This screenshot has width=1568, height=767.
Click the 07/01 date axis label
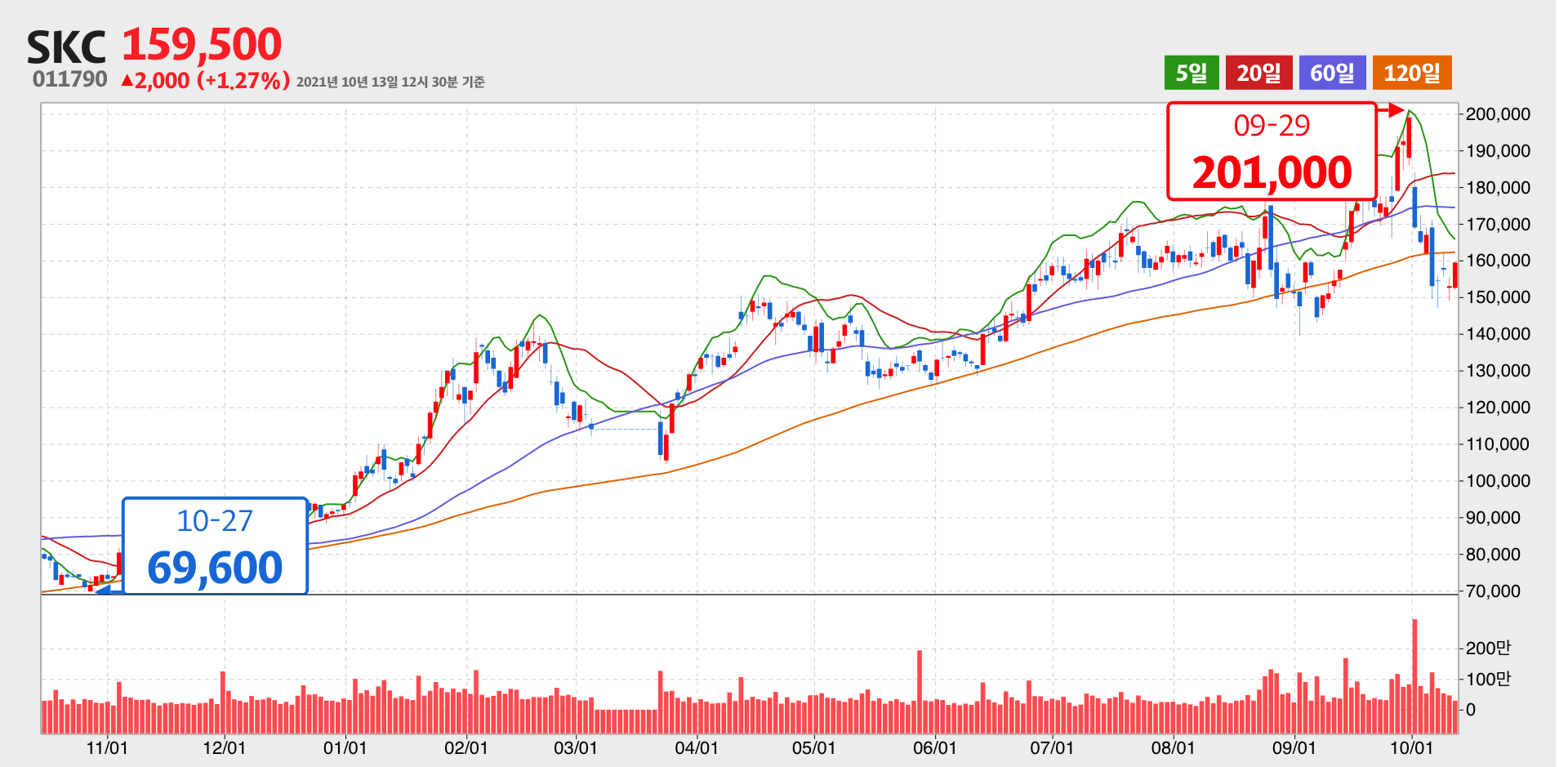(x=1052, y=747)
